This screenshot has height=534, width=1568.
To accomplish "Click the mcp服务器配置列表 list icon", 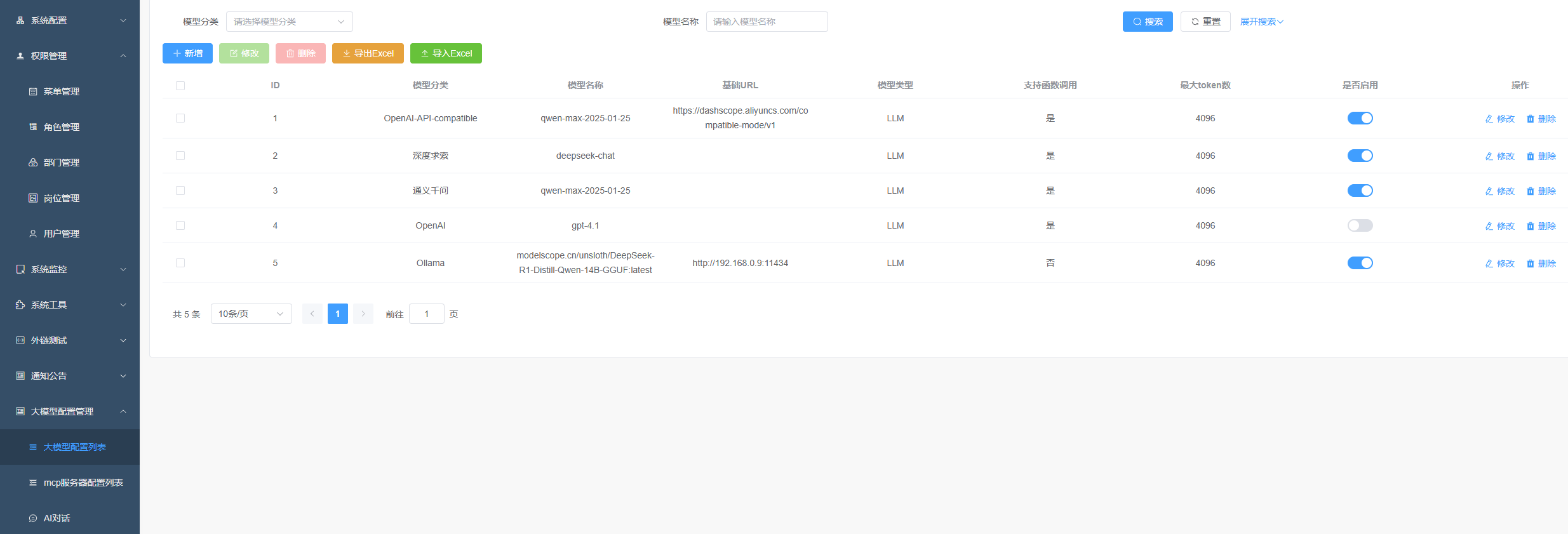I will point(33,483).
